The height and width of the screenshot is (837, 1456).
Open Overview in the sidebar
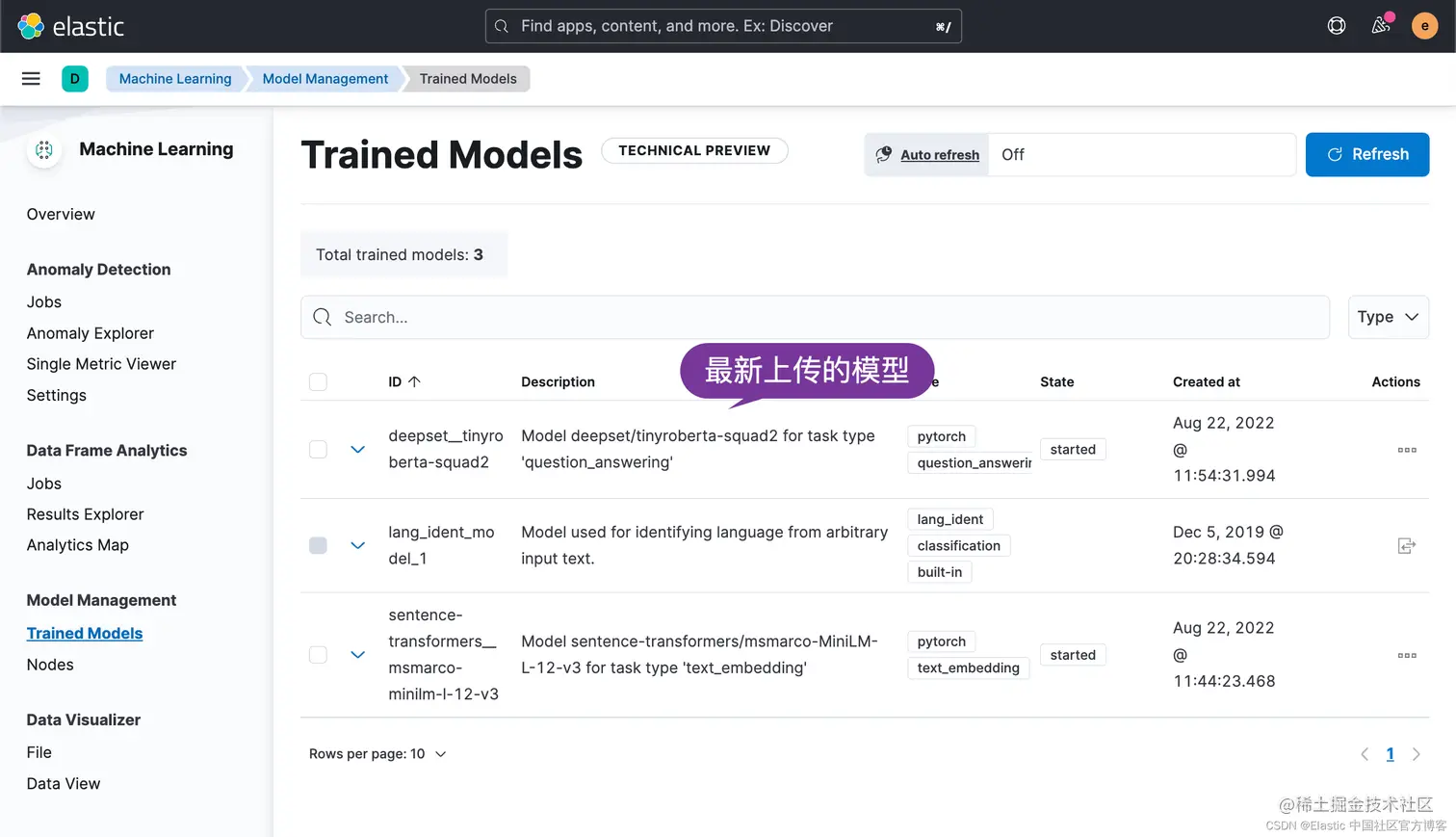pyautogui.click(x=61, y=214)
